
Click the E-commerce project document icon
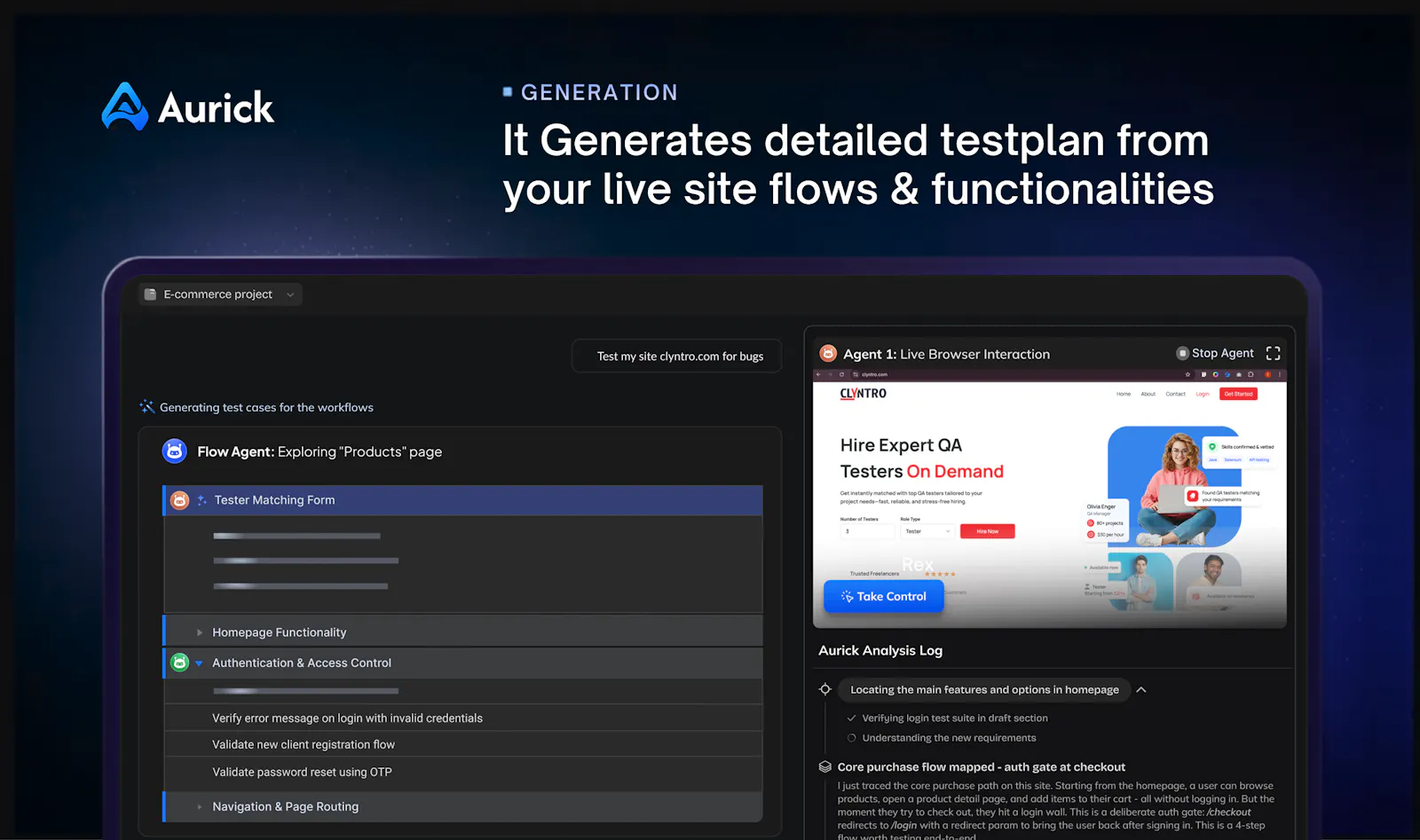tap(151, 294)
